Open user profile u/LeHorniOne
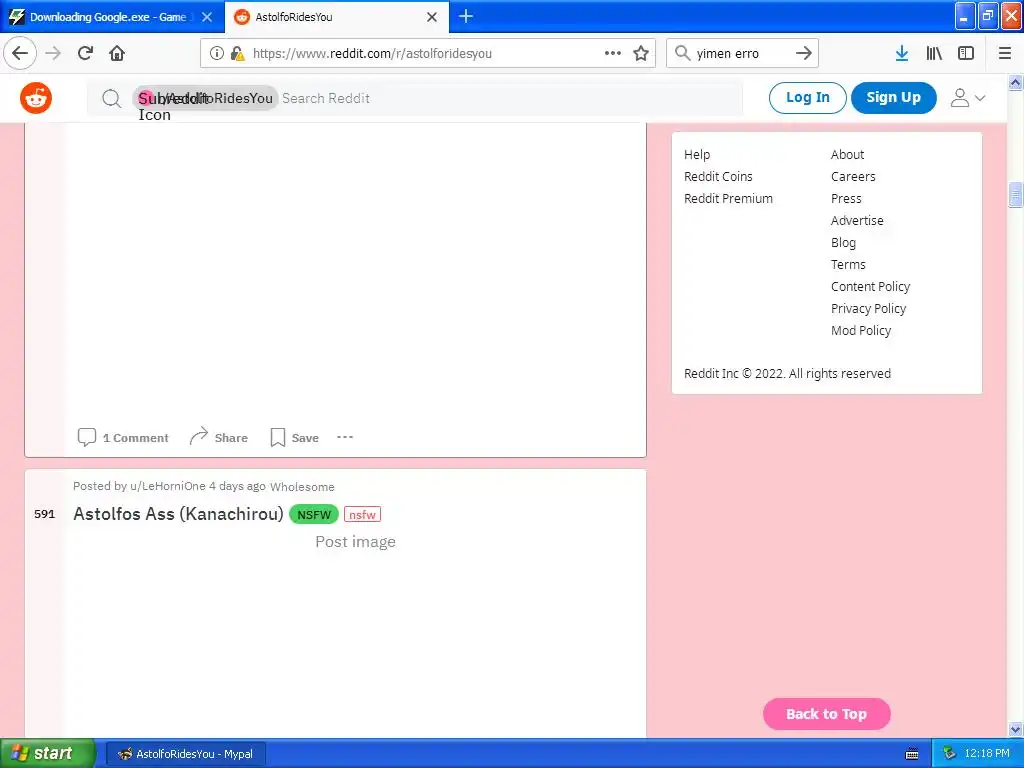The width and height of the screenshot is (1024, 768). click(x=168, y=486)
